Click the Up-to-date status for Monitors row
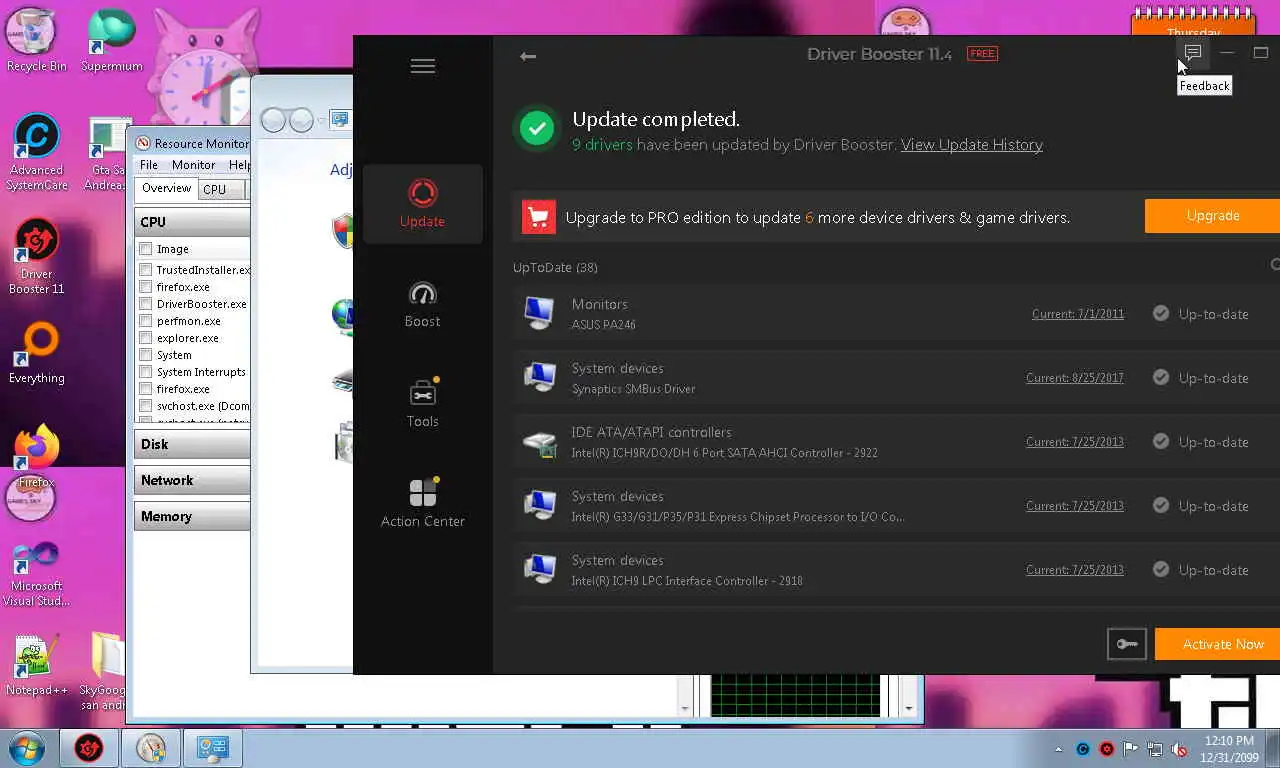Viewport: 1280px width, 768px height. 1200,314
